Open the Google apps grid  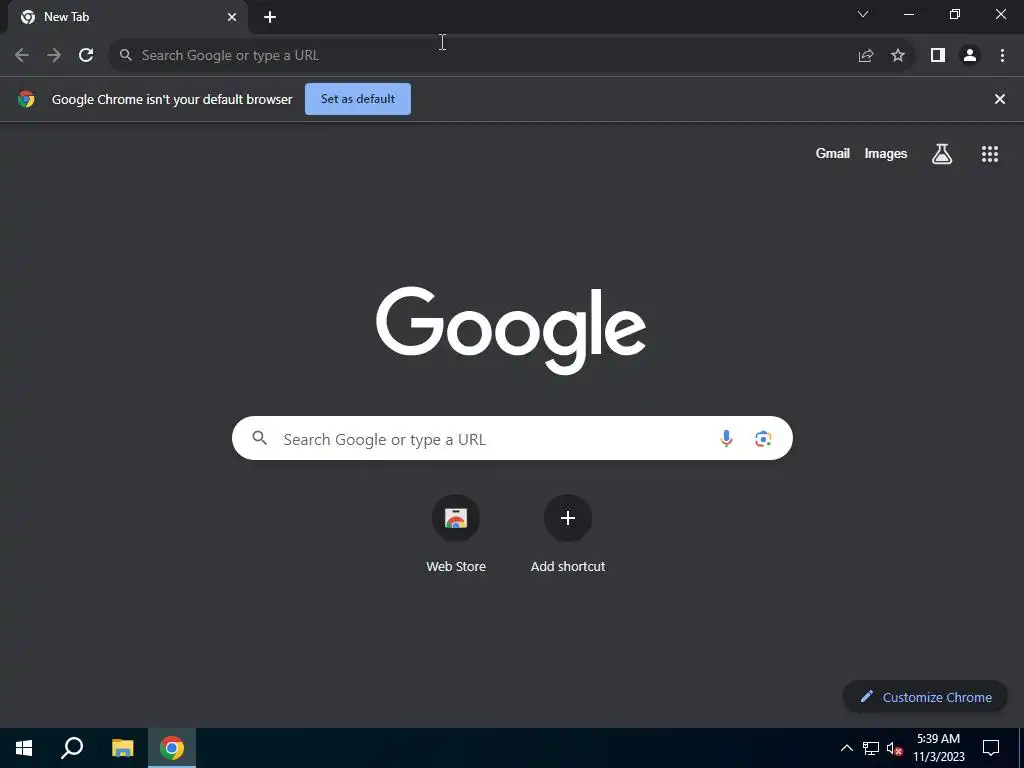point(990,154)
